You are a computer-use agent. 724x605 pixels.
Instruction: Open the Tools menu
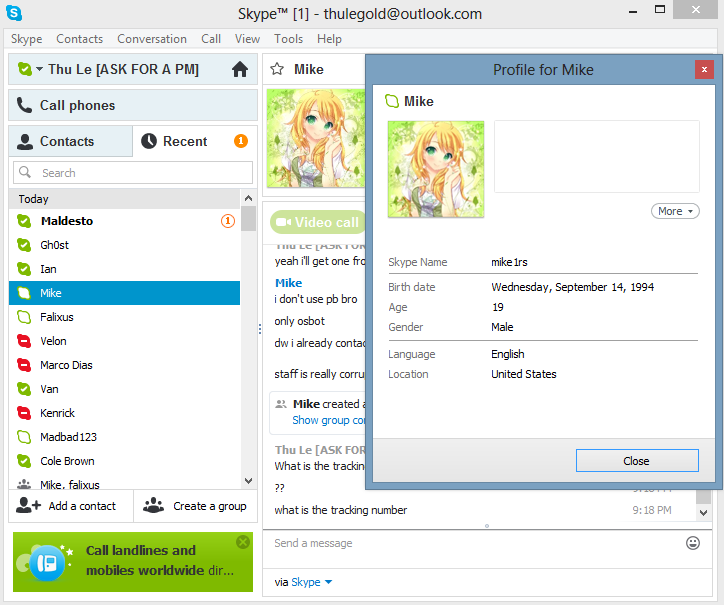(x=289, y=39)
